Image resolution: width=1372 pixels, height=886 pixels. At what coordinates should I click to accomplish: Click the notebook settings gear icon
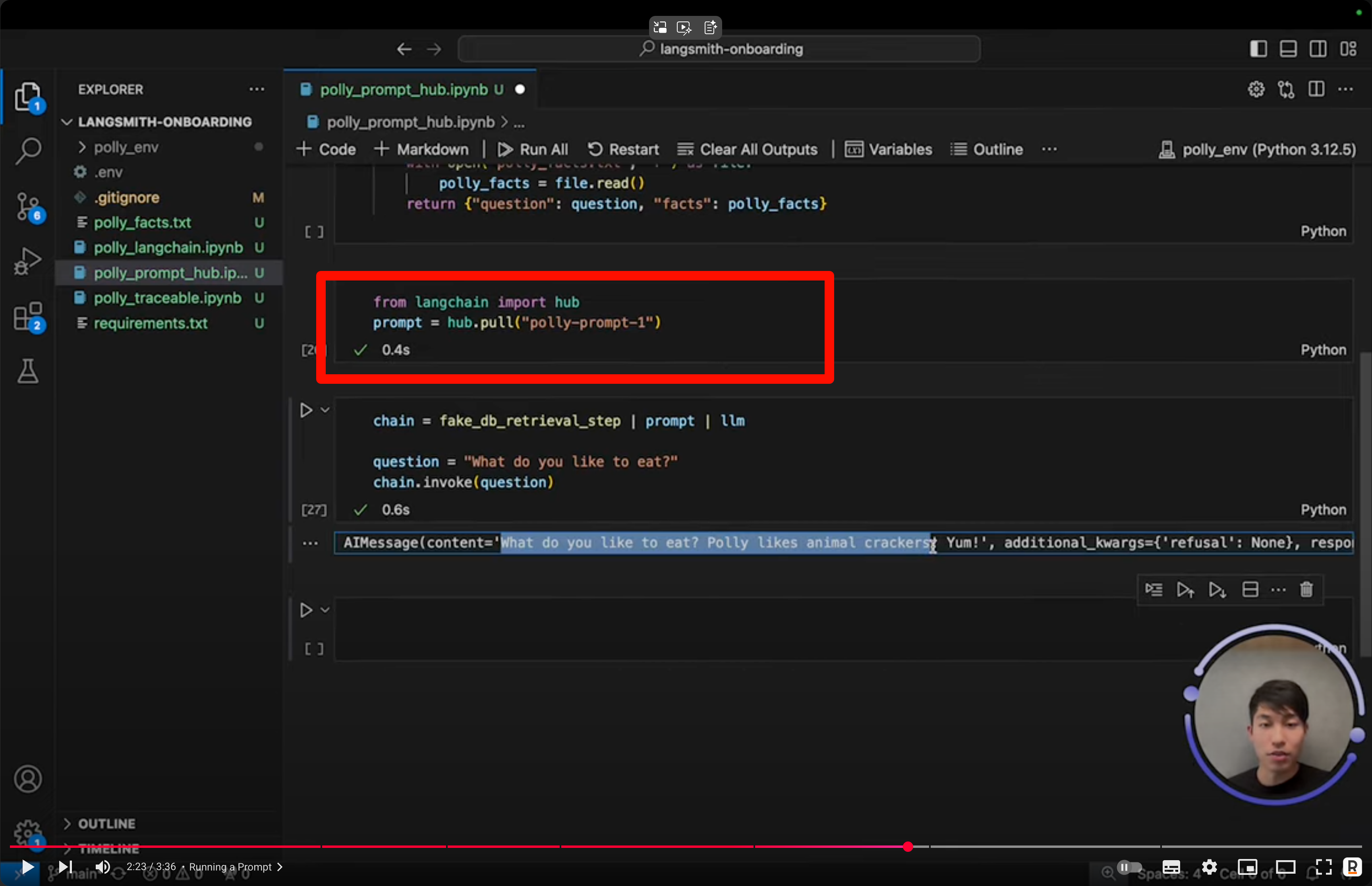pyautogui.click(x=1256, y=89)
